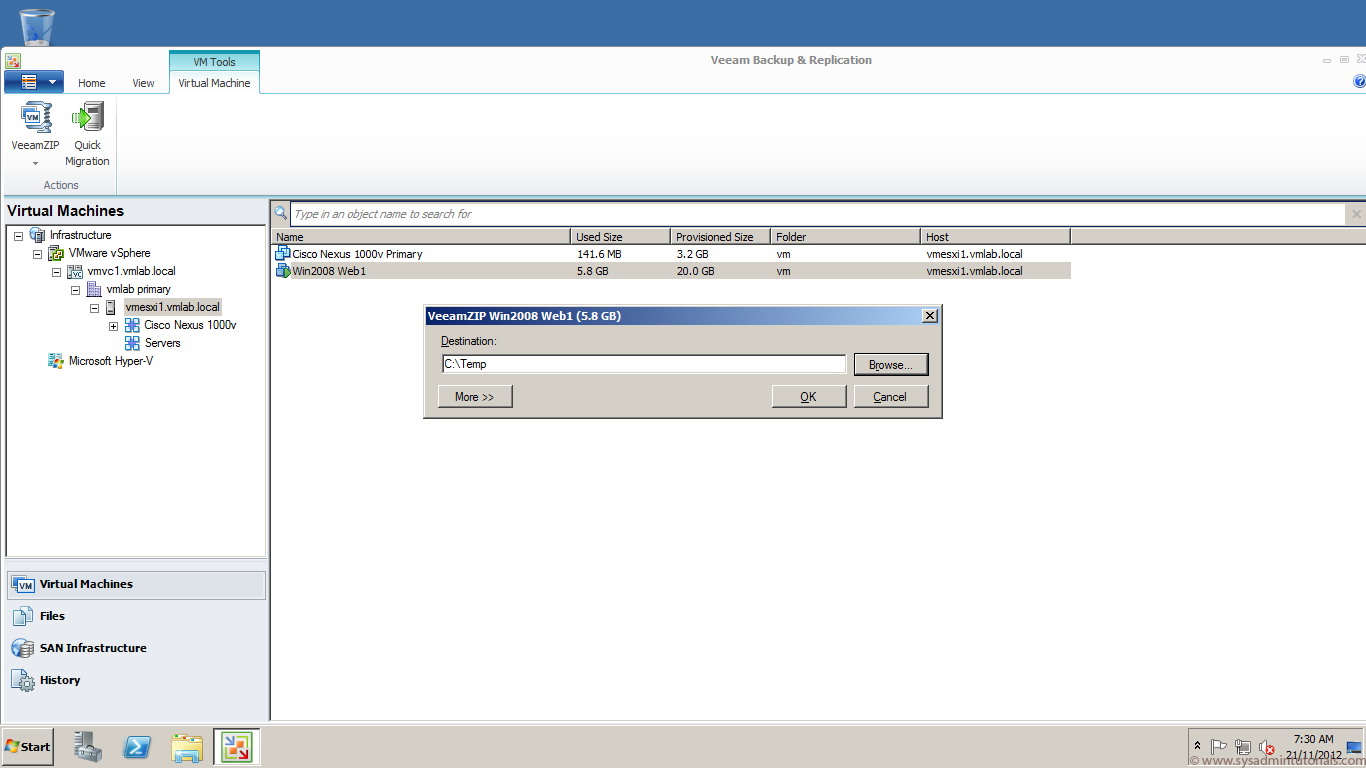Screen dimensions: 1366x768
Task: Sort by the Folder column header
Action: pos(845,237)
